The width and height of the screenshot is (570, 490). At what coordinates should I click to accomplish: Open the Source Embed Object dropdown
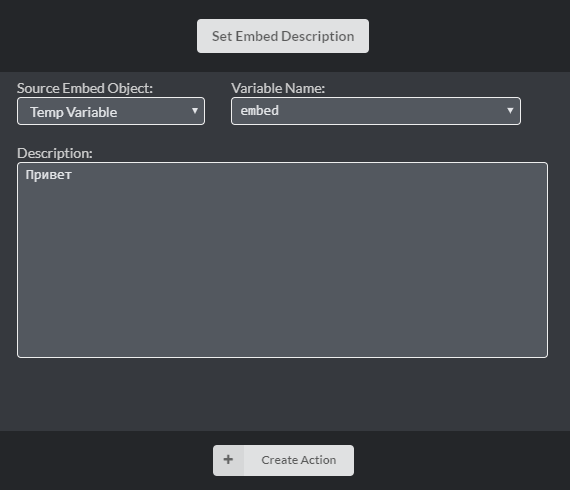click(x=111, y=111)
